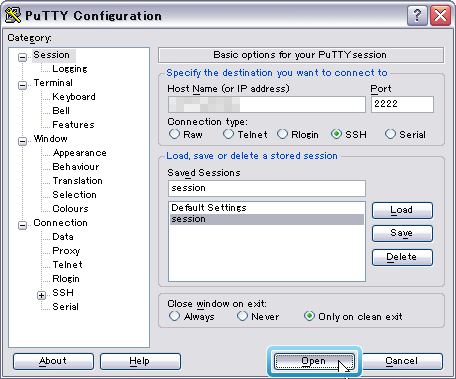This screenshot has width=456, height=379.
Task: Load the selected saved session
Action: click(x=402, y=210)
